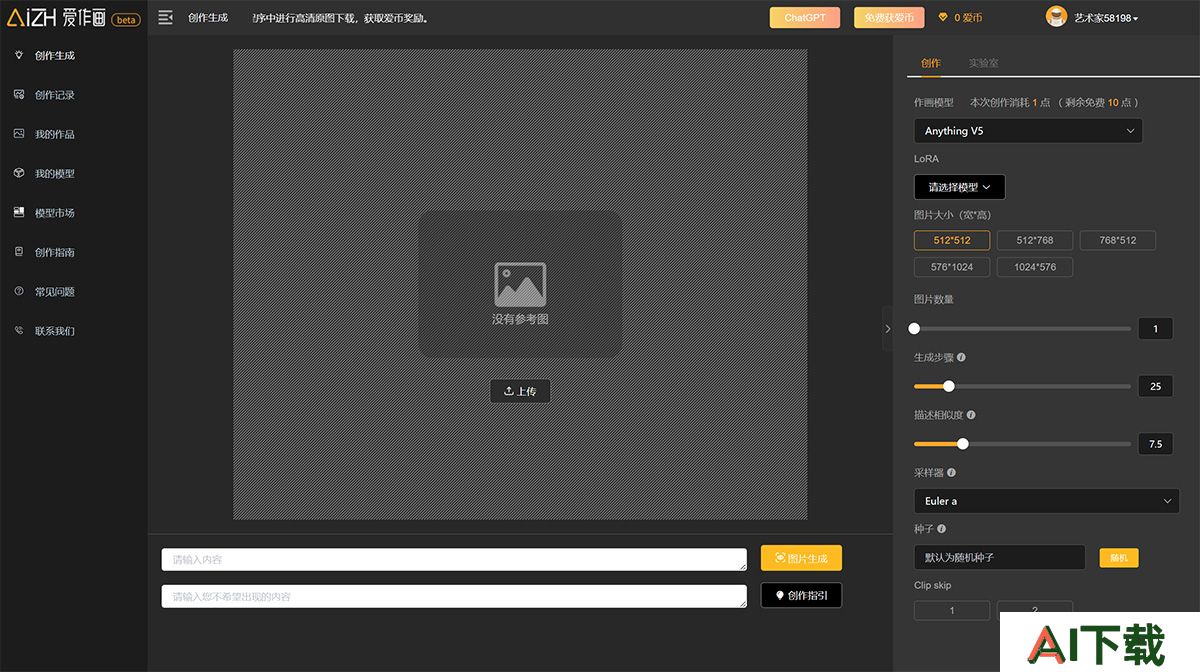Select the 768*512 image size
Screen dimensions: 1200x672
[1117, 240]
